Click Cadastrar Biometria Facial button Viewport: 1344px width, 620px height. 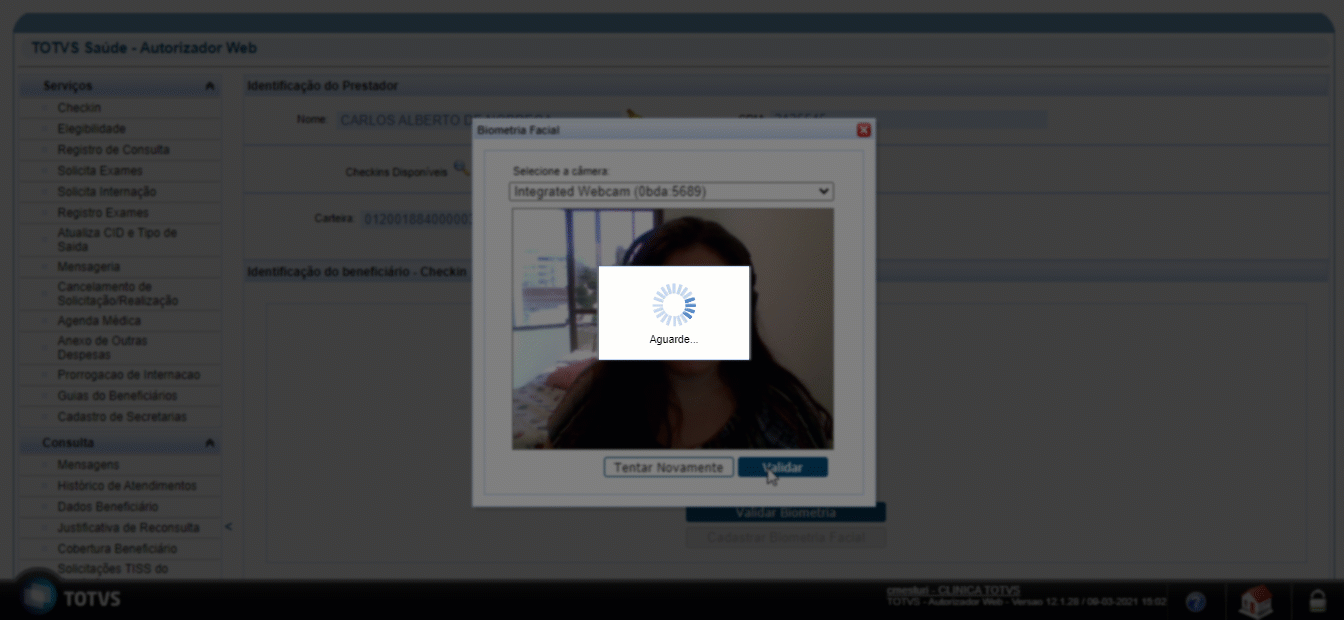tap(785, 538)
